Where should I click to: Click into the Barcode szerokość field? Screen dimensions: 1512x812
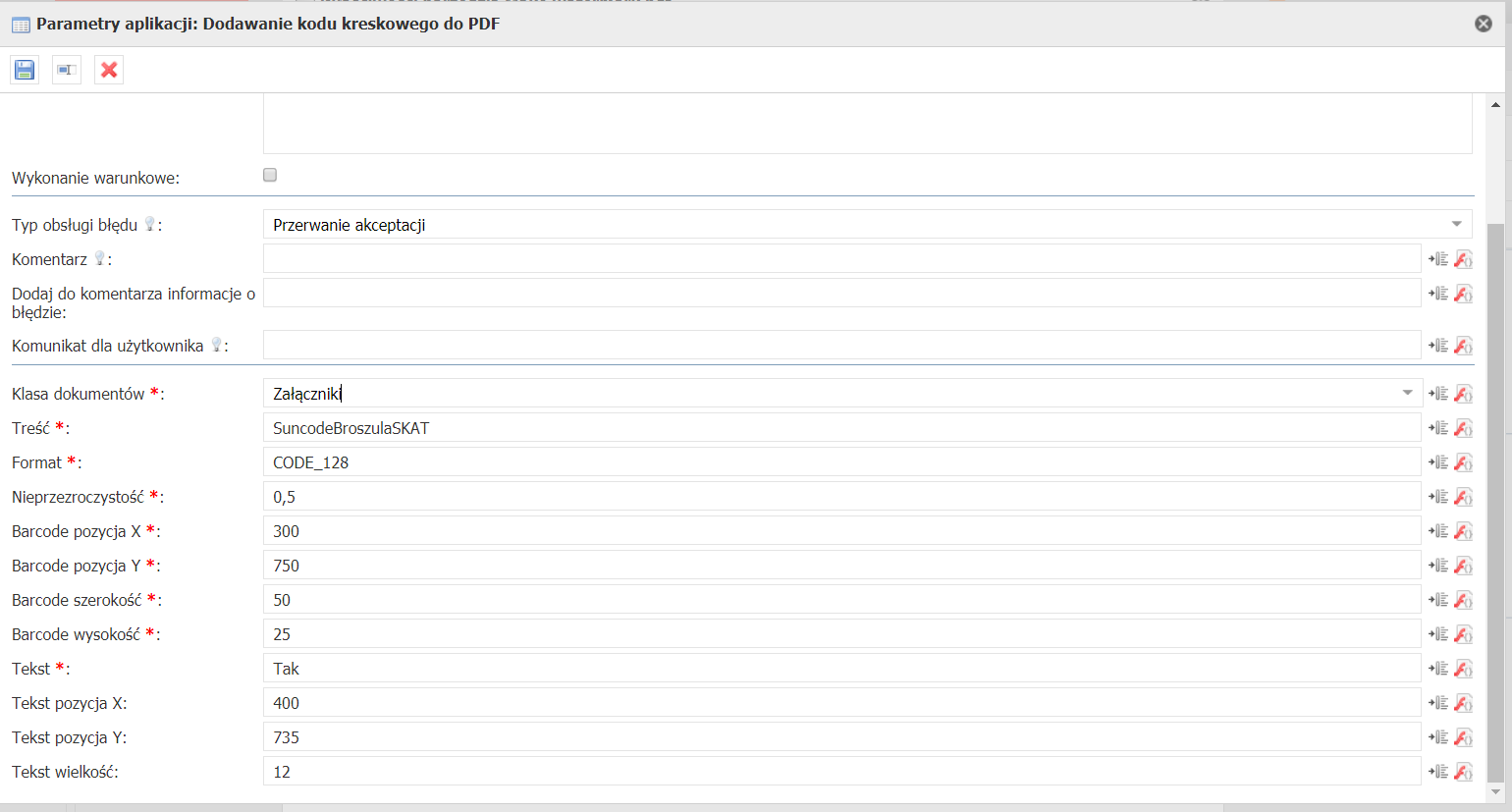(x=841, y=600)
